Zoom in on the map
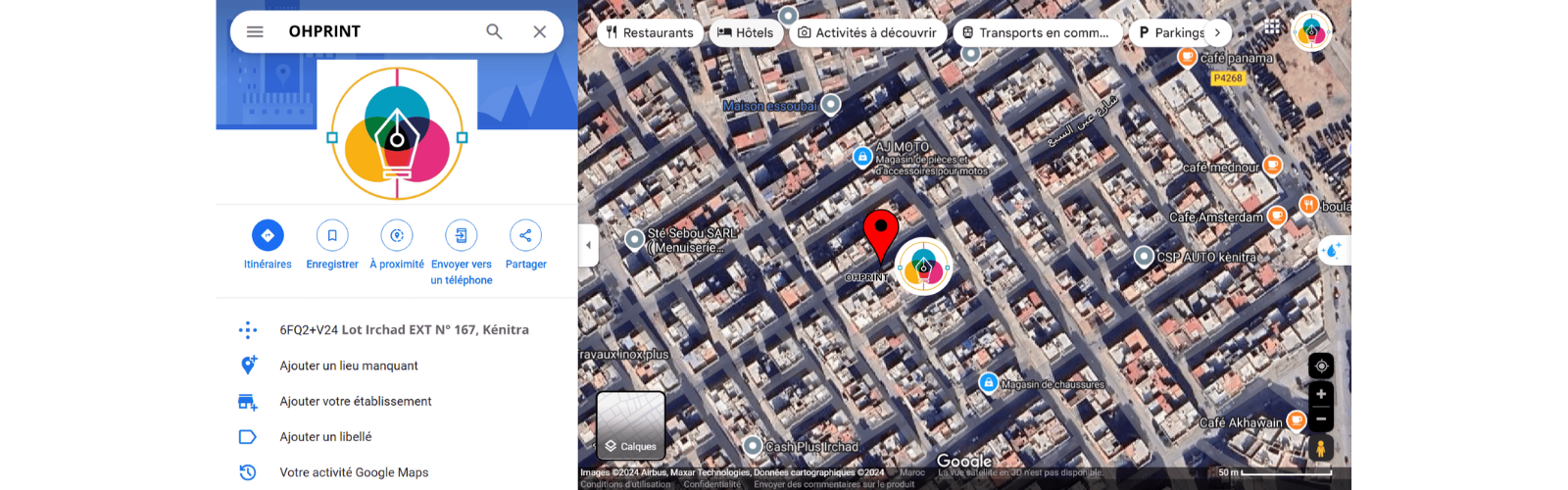1568x490 pixels. 1321,394
